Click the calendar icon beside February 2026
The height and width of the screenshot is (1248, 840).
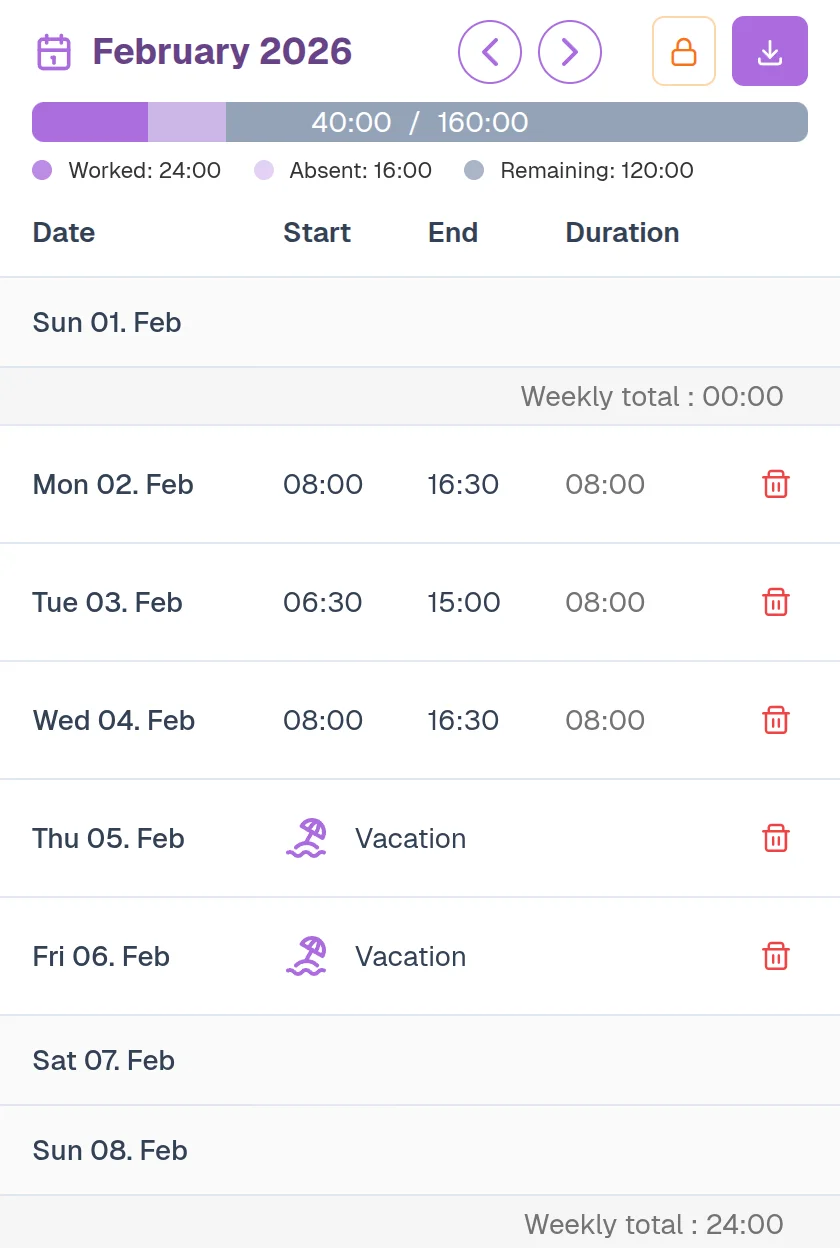pyautogui.click(x=53, y=52)
